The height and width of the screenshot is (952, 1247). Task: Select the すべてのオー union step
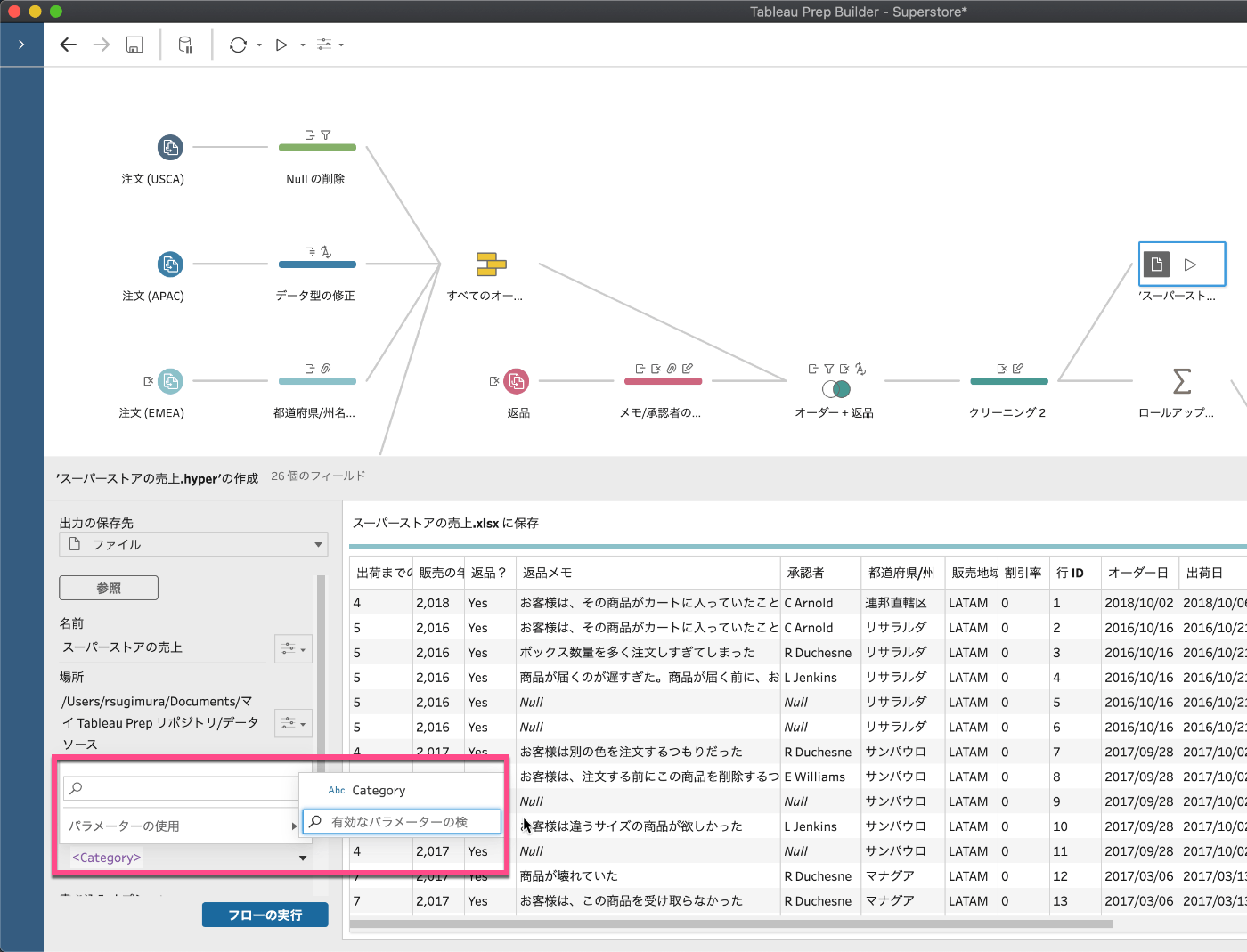click(491, 264)
